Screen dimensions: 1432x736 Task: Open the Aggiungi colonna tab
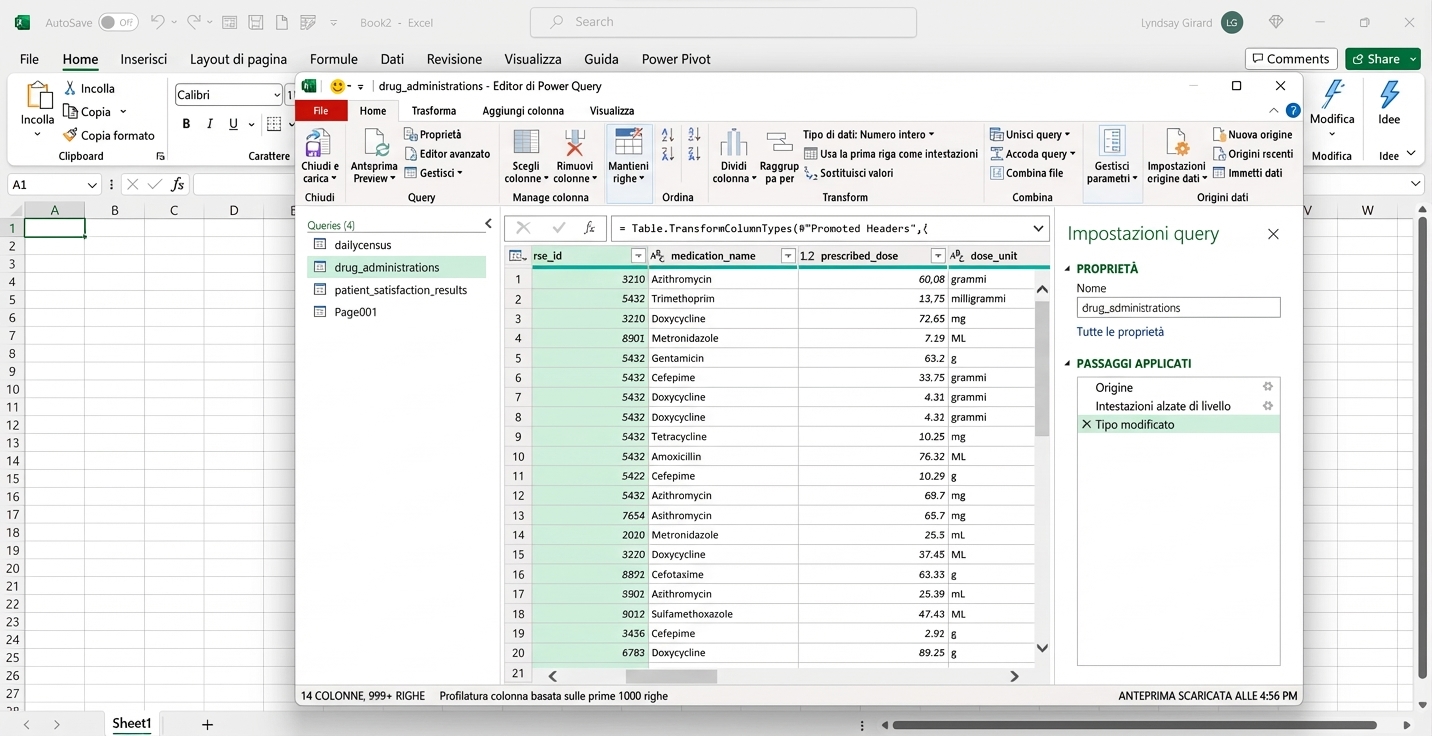pyautogui.click(x=523, y=110)
